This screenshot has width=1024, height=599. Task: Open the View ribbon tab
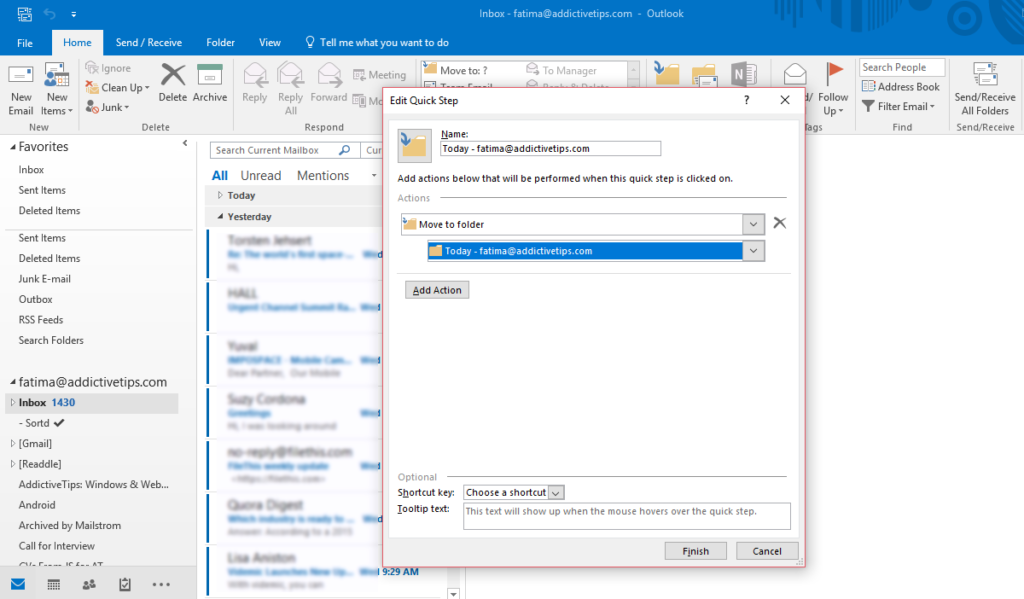click(x=269, y=42)
